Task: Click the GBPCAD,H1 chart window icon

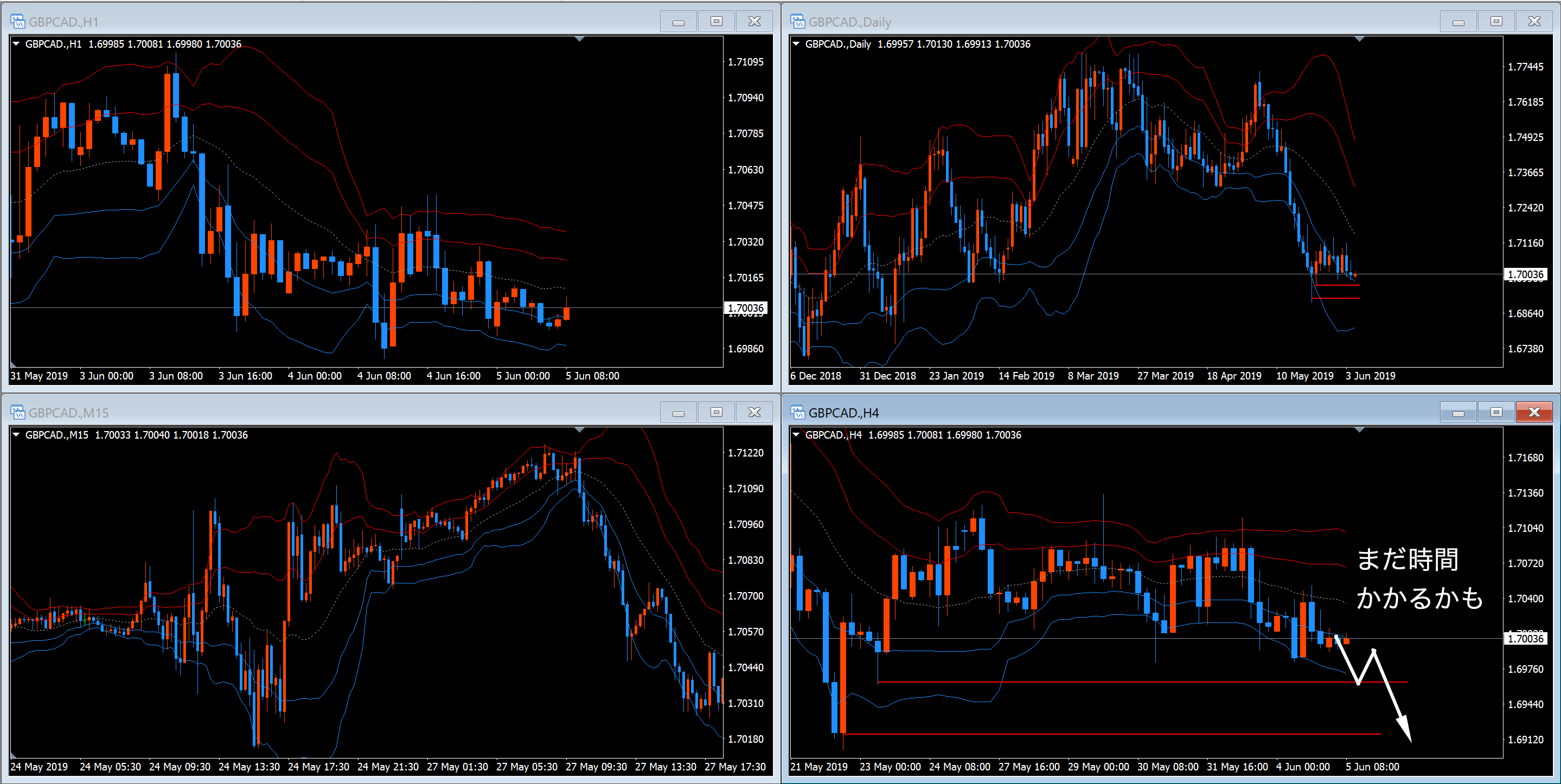Action: (x=17, y=22)
